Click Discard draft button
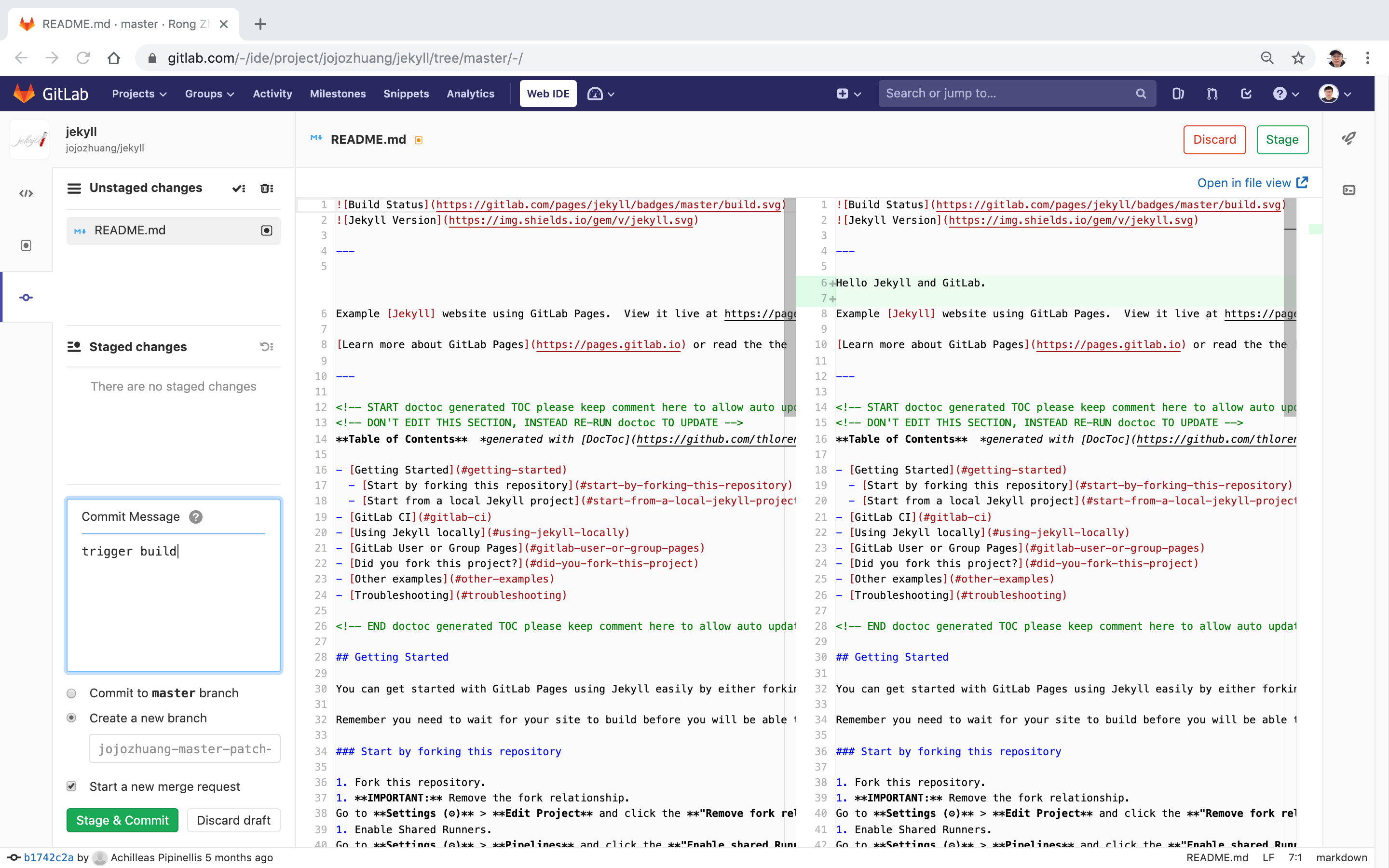The width and height of the screenshot is (1389, 868). tap(233, 820)
